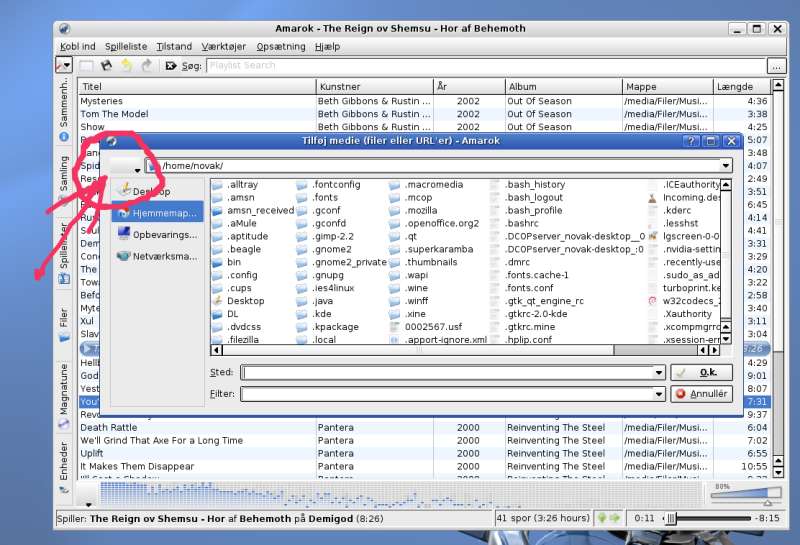Click the save playlist icon
This screenshot has height=545, width=800.
106,66
